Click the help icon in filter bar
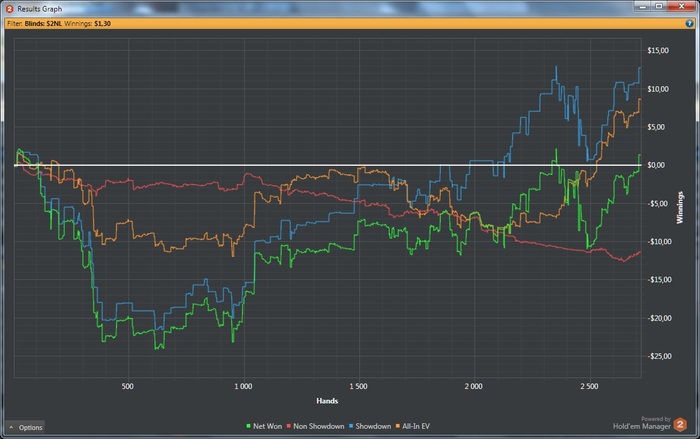Image resolution: width=700 pixels, height=439 pixels. 689,24
